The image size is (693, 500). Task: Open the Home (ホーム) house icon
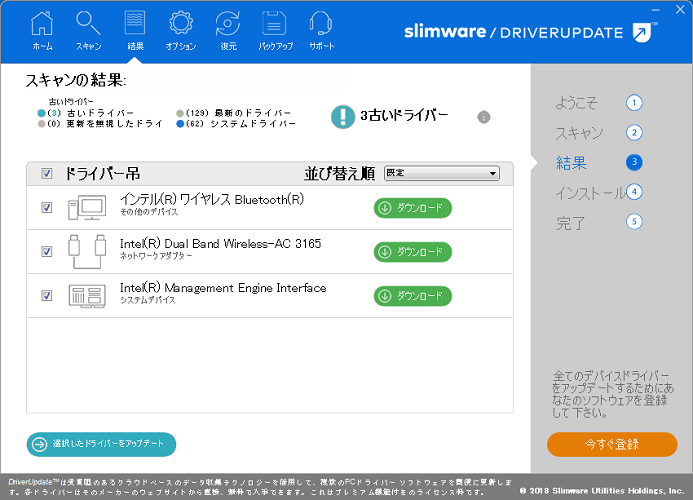pyautogui.click(x=42, y=24)
